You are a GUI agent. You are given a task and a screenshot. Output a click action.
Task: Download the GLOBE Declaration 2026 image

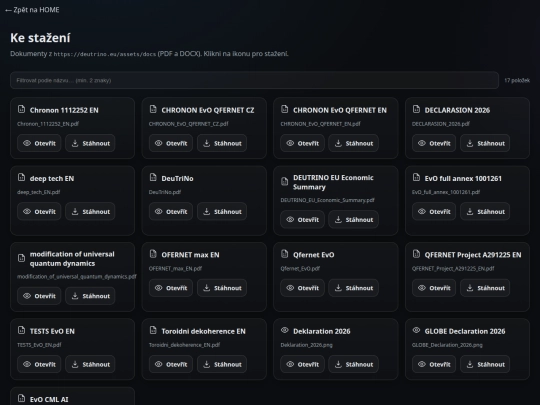point(485,364)
